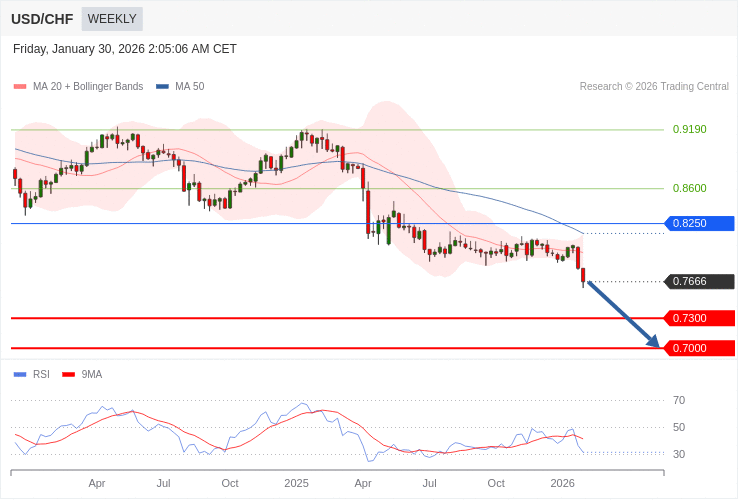
Task: Click the 9MA legend red swatch
Action: (69, 375)
